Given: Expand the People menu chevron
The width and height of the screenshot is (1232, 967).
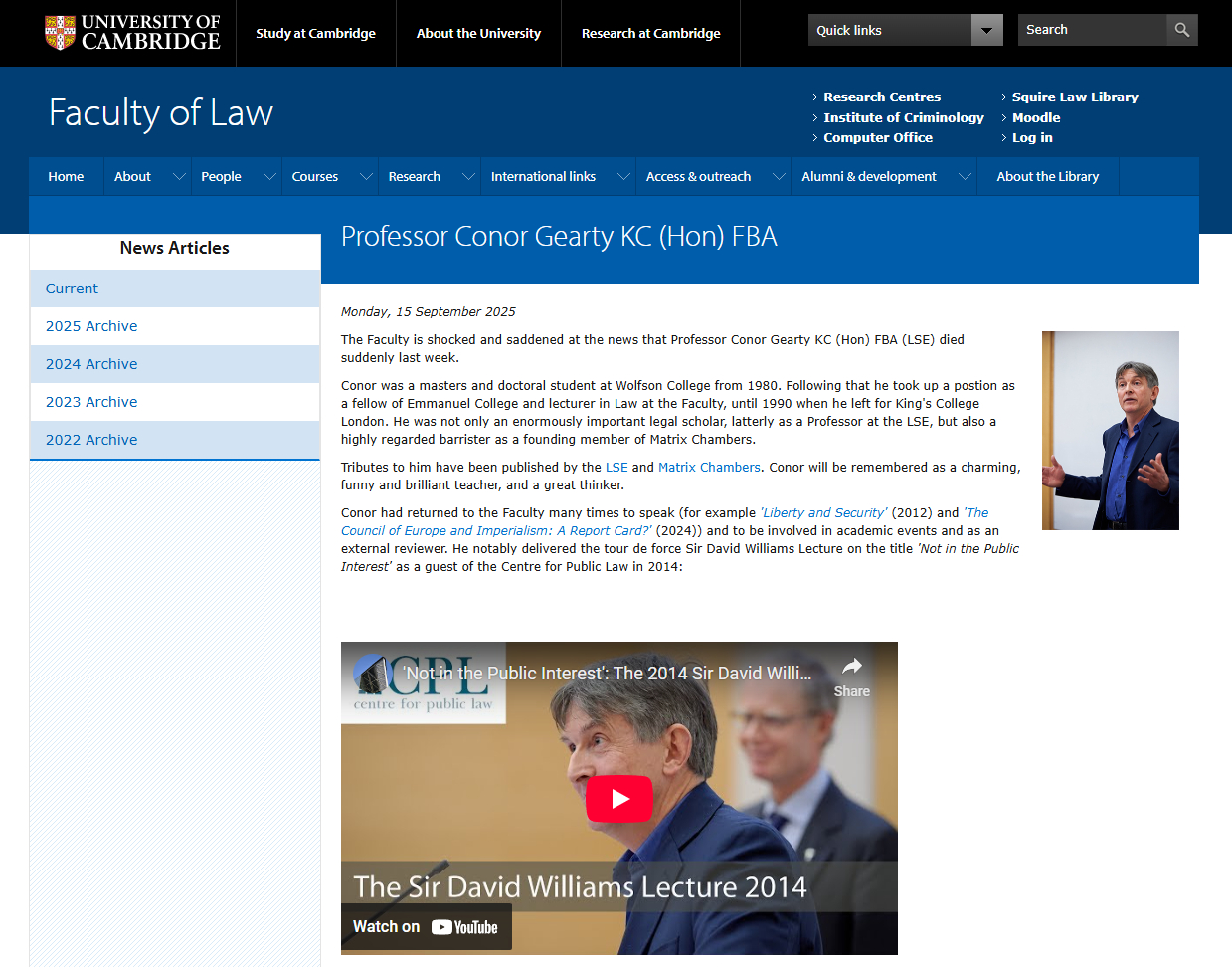Looking at the screenshot, I should [269, 176].
